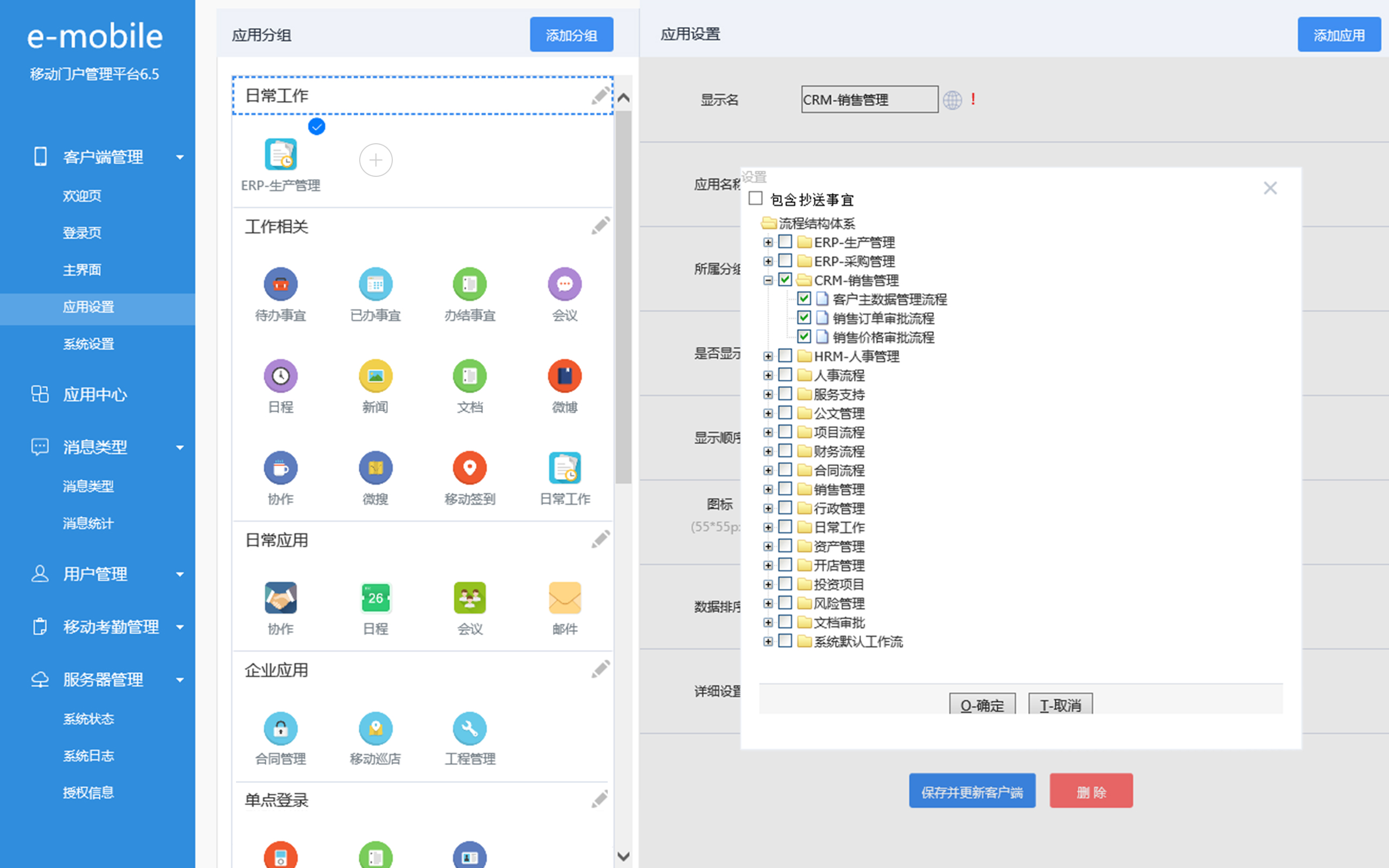This screenshot has height=868, width=1389.
Task: Open the 系统设置 sidebar item
Action: click(x=88, y=344)
